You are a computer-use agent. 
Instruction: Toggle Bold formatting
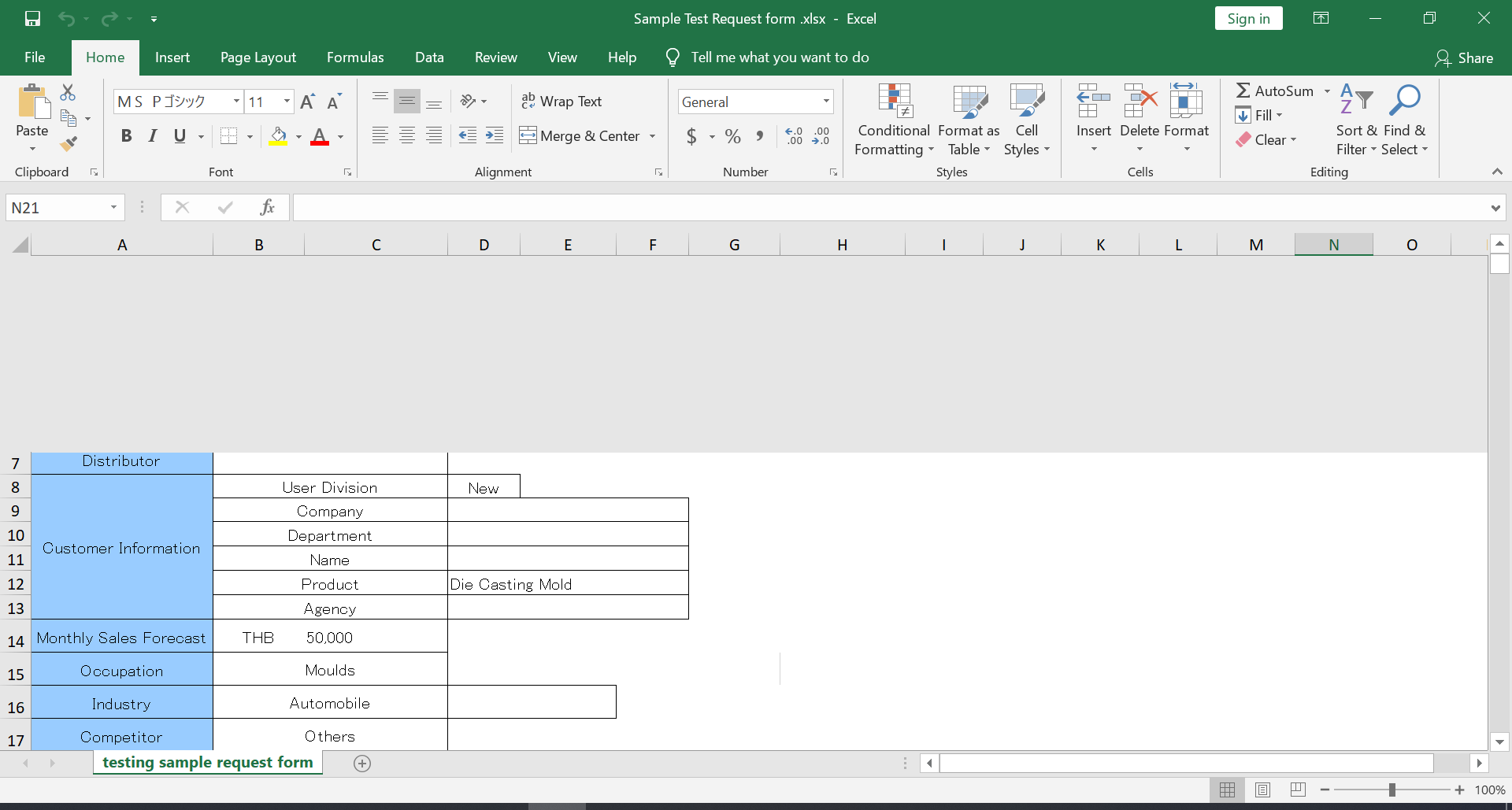pos(126,136)
